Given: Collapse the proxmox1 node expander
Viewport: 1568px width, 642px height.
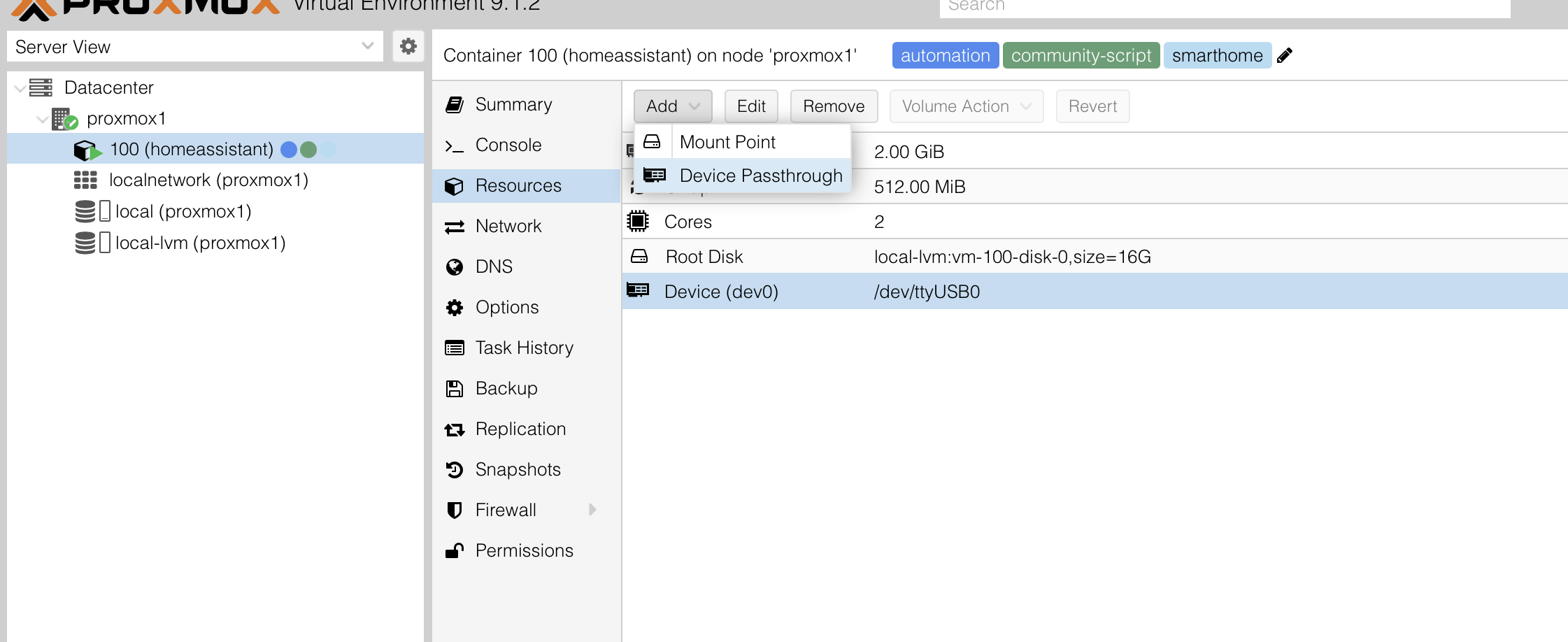Looking at the screenshot, I should point(42,119).
